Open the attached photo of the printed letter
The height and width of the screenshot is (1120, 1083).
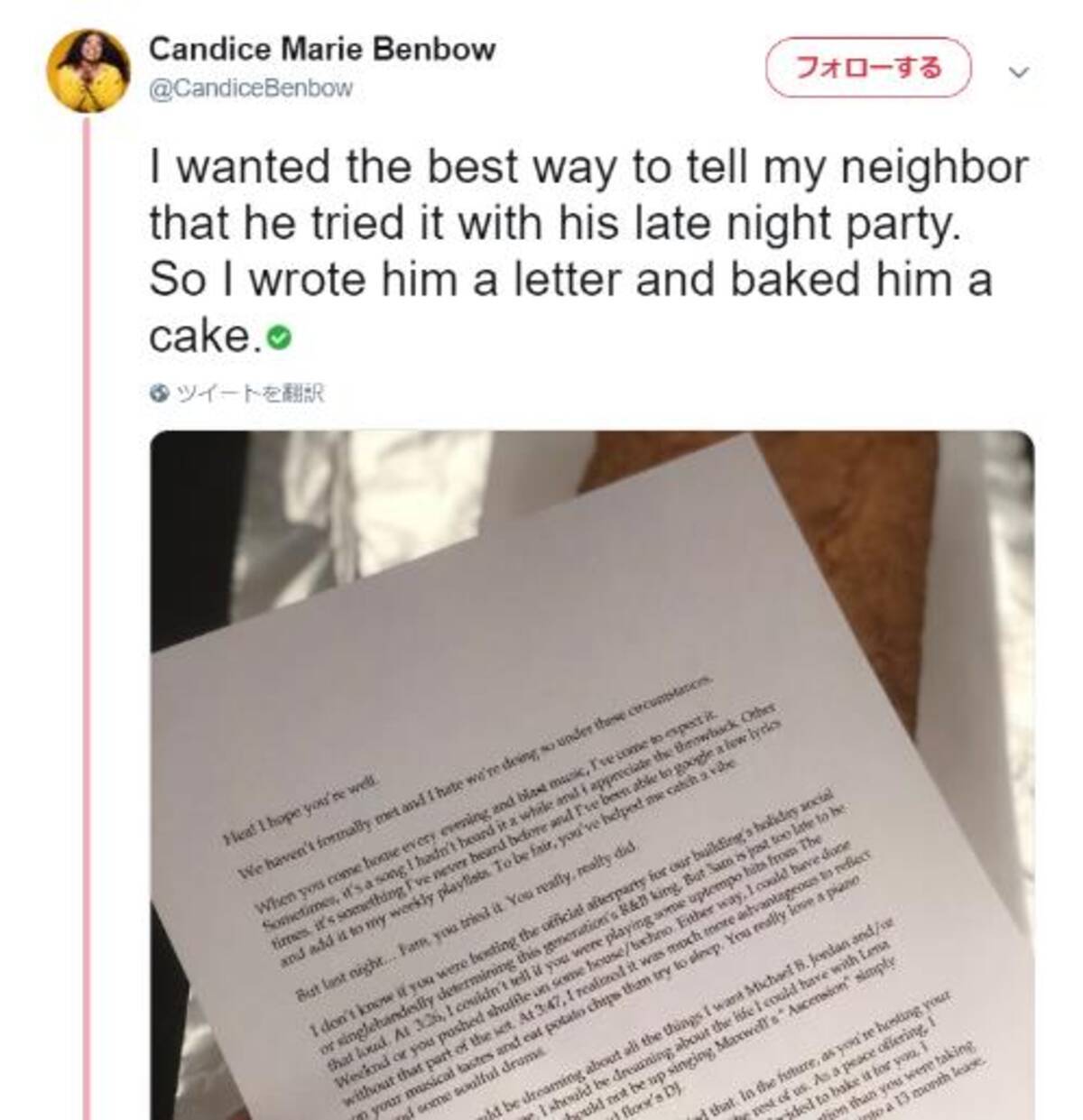click(x=592, y=775)
